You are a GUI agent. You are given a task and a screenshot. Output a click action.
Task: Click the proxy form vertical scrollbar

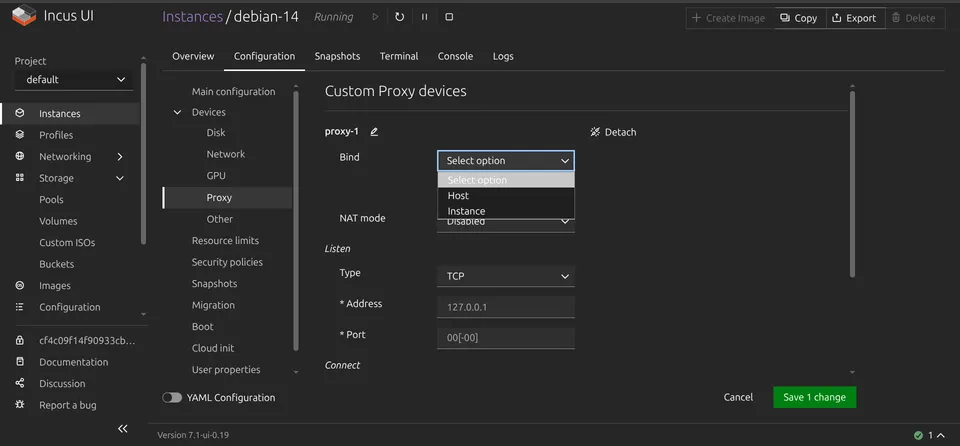coord(852,184)
